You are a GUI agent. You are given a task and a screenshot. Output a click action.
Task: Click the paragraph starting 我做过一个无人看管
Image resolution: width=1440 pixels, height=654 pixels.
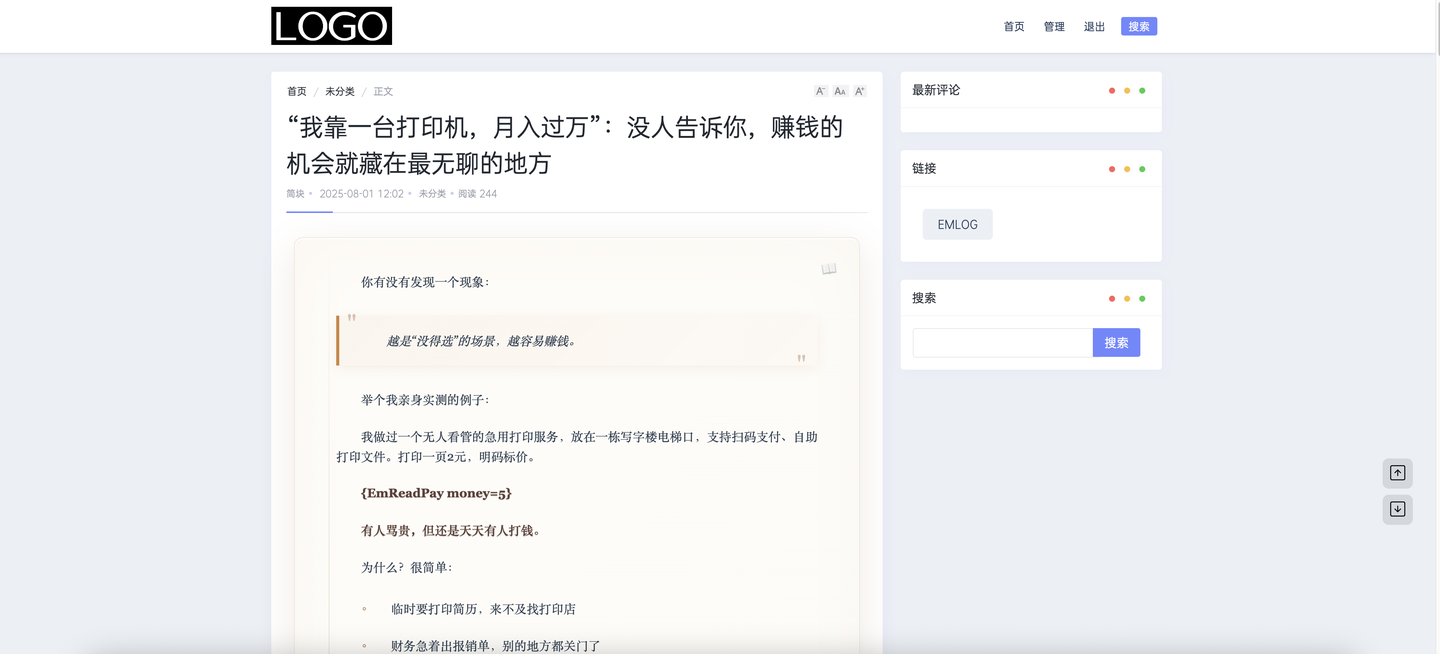coord(577,447)
